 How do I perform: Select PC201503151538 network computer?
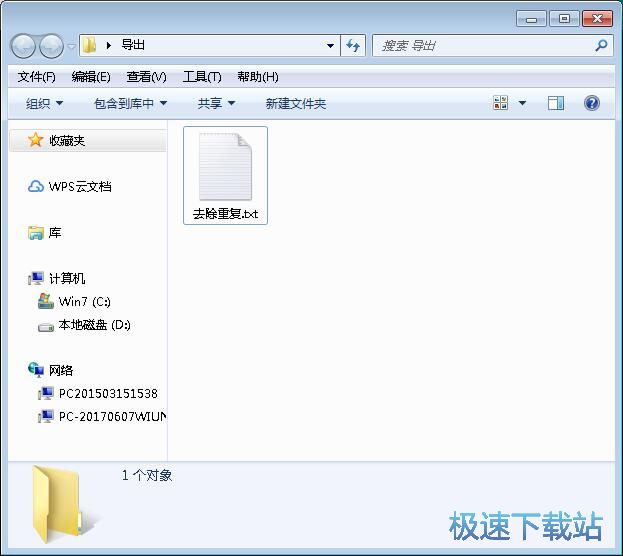point(108,393)
